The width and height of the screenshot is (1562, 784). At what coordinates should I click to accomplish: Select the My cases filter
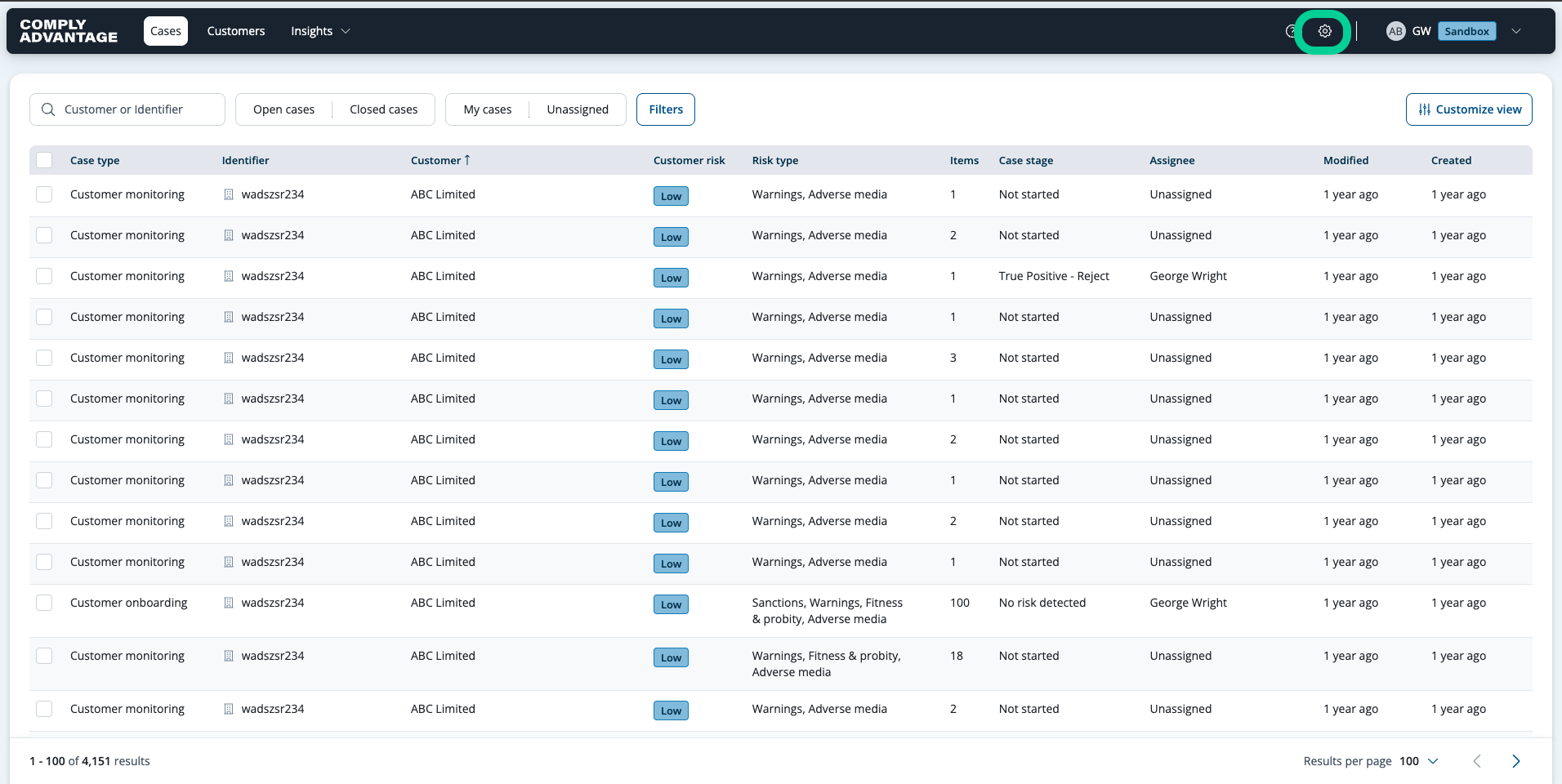[488, 109]
